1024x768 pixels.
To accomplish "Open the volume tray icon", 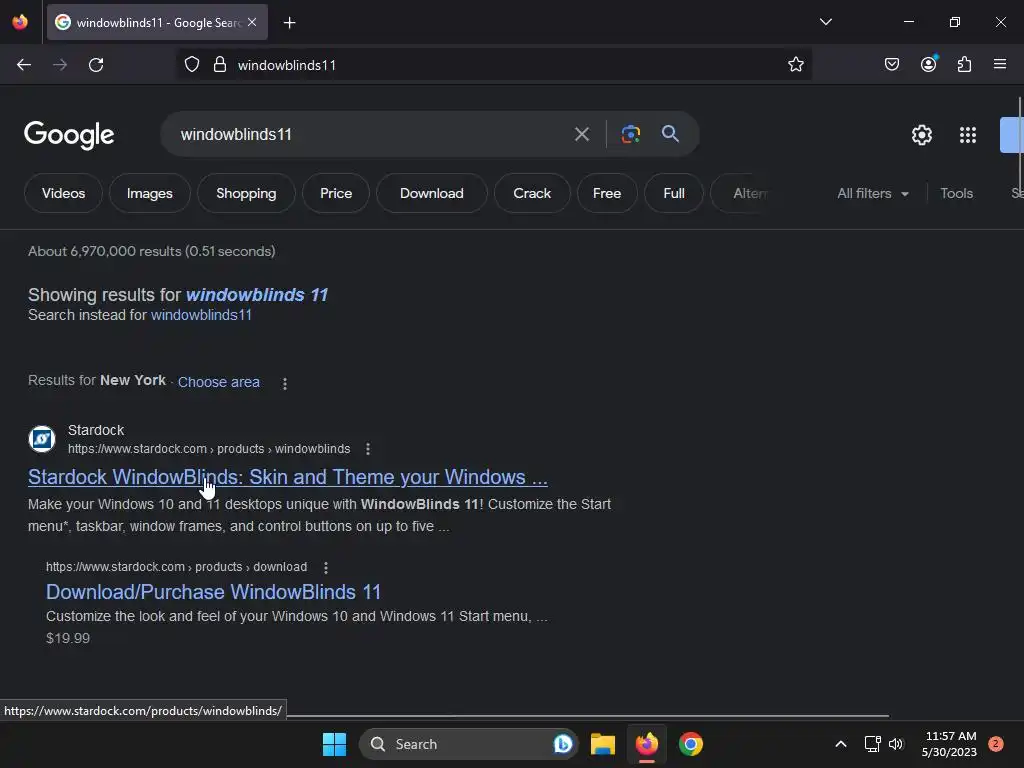I will point(896,744).
